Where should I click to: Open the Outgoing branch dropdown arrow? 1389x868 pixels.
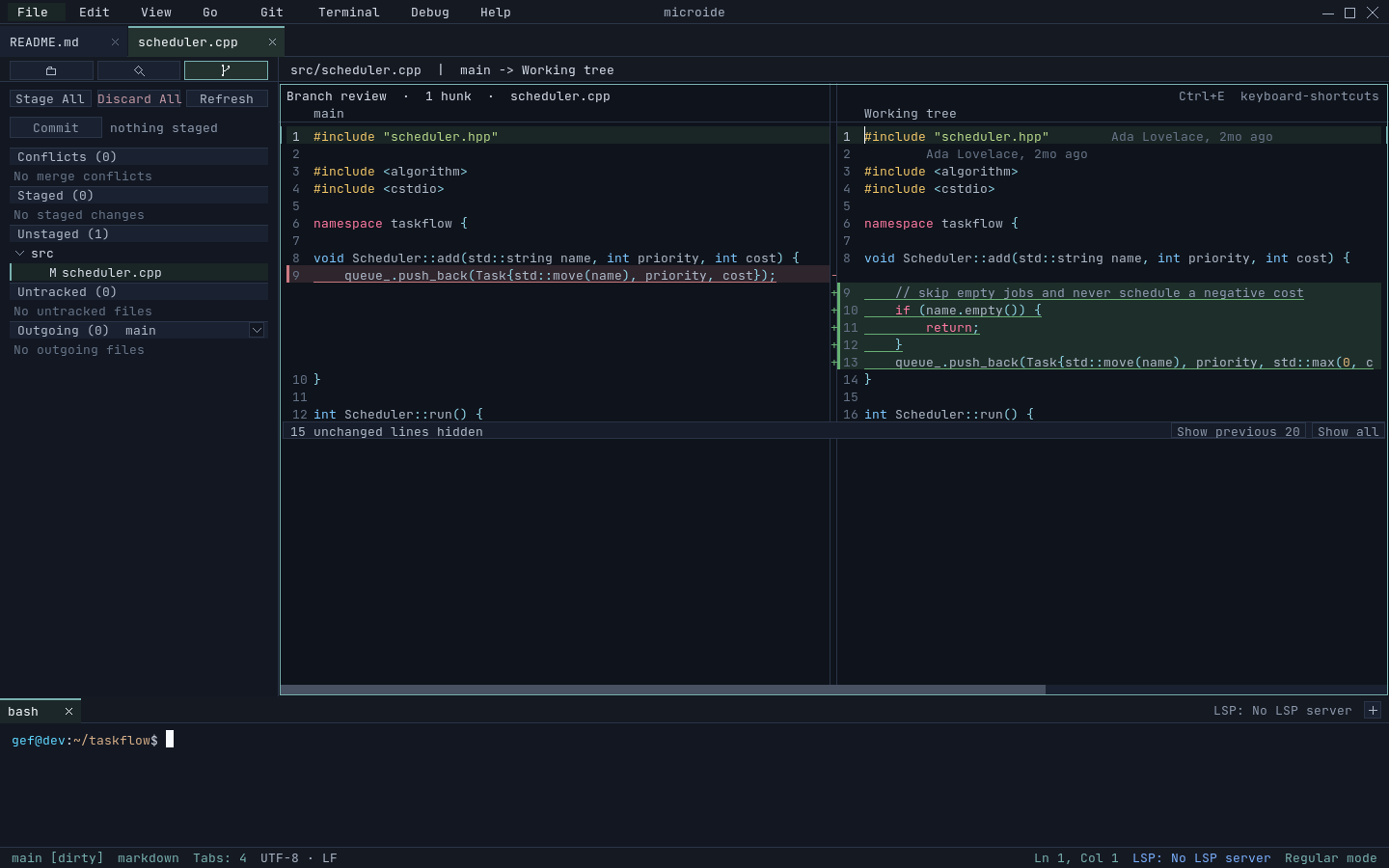tap(257, 331)
